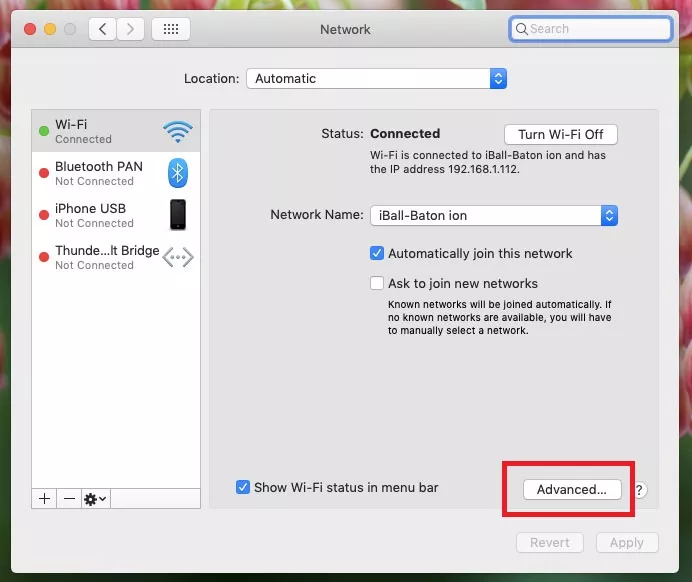Viewport: 692px width, 582px height.
Task: Go forward with the right chevron button
Action: [x=130, y=29]
